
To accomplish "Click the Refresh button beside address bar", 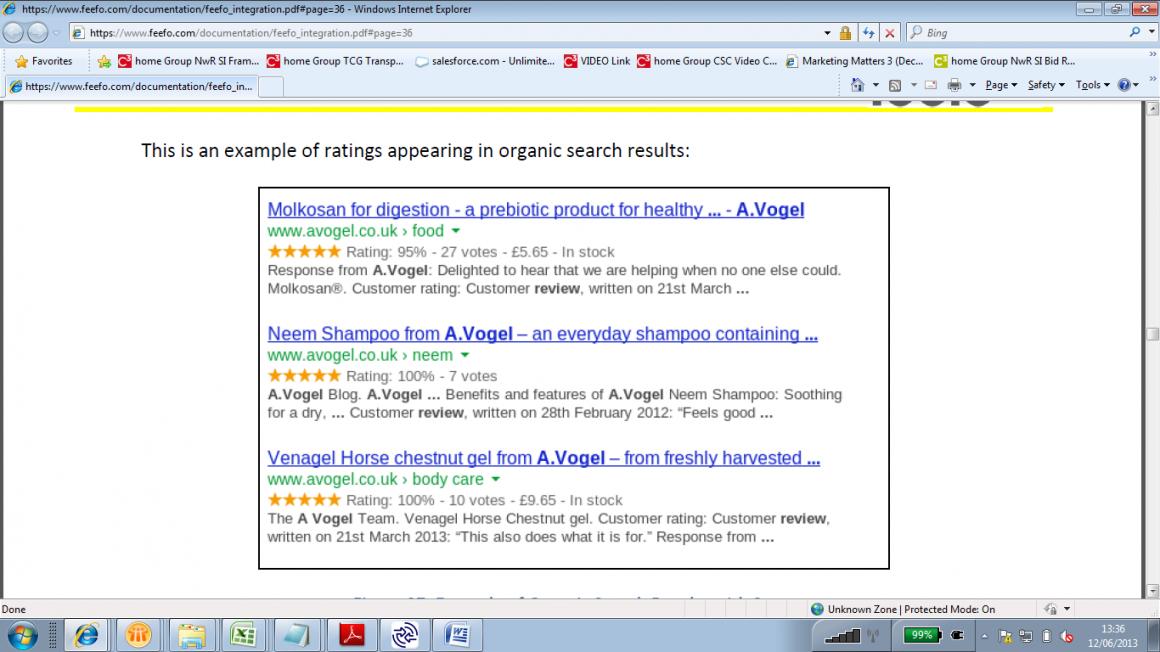I will 868,33.
